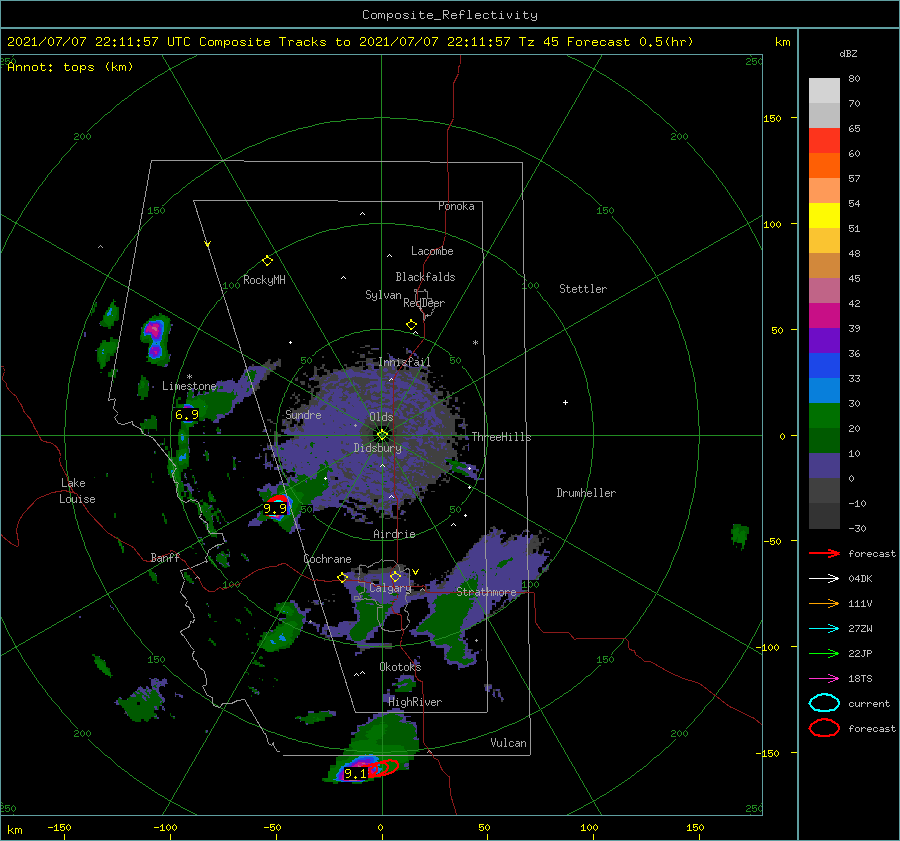Click the Airdrie city label
The image size is (900, 841).
tap(394, 534)
